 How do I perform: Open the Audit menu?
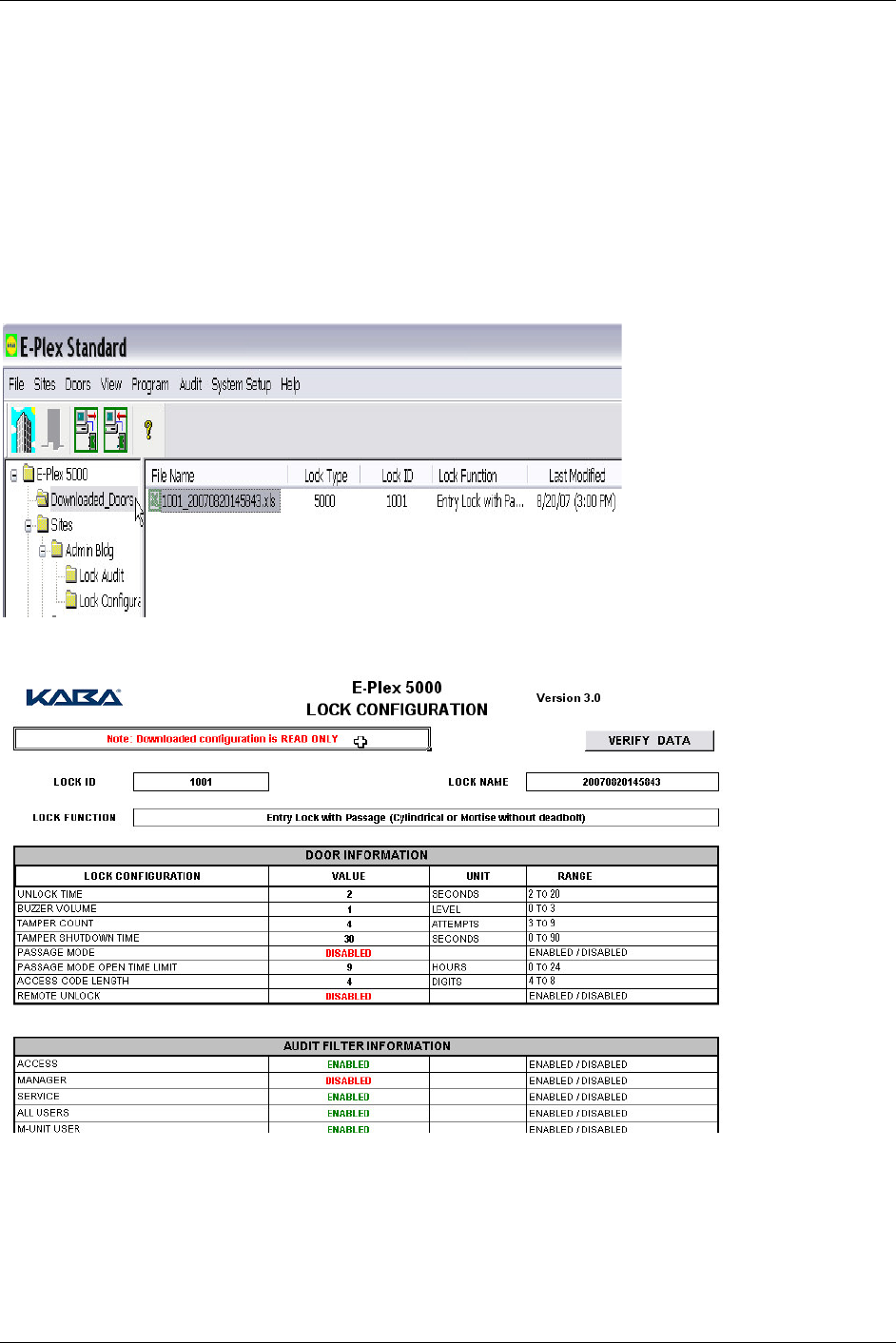click(x=190, y=384)
